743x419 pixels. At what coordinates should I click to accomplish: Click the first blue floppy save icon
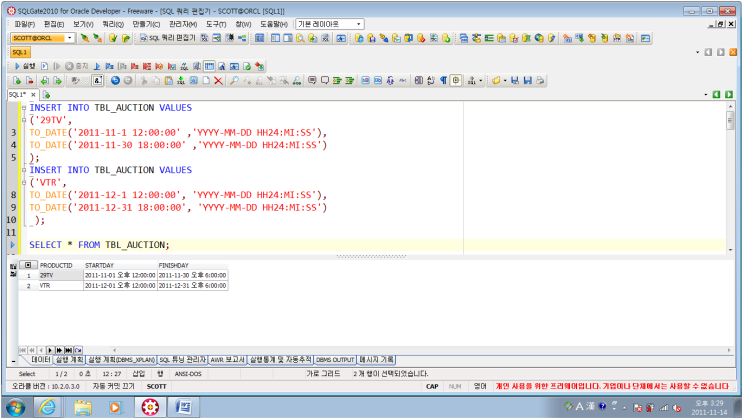click(515, 81)
